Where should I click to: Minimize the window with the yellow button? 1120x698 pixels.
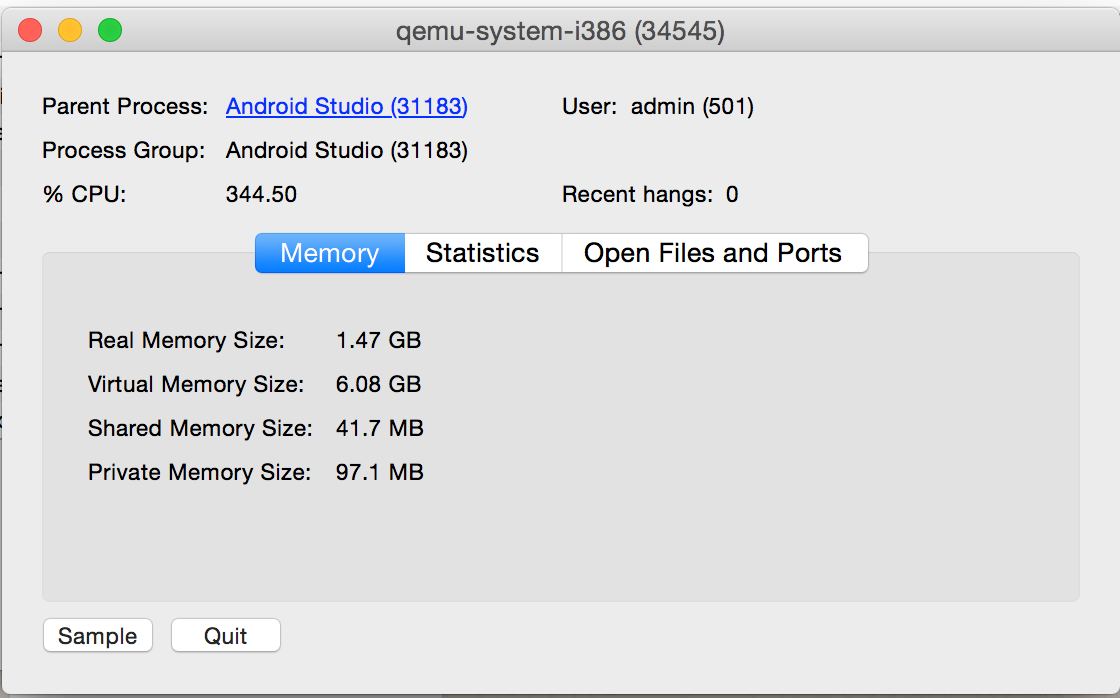pos(70,31)
